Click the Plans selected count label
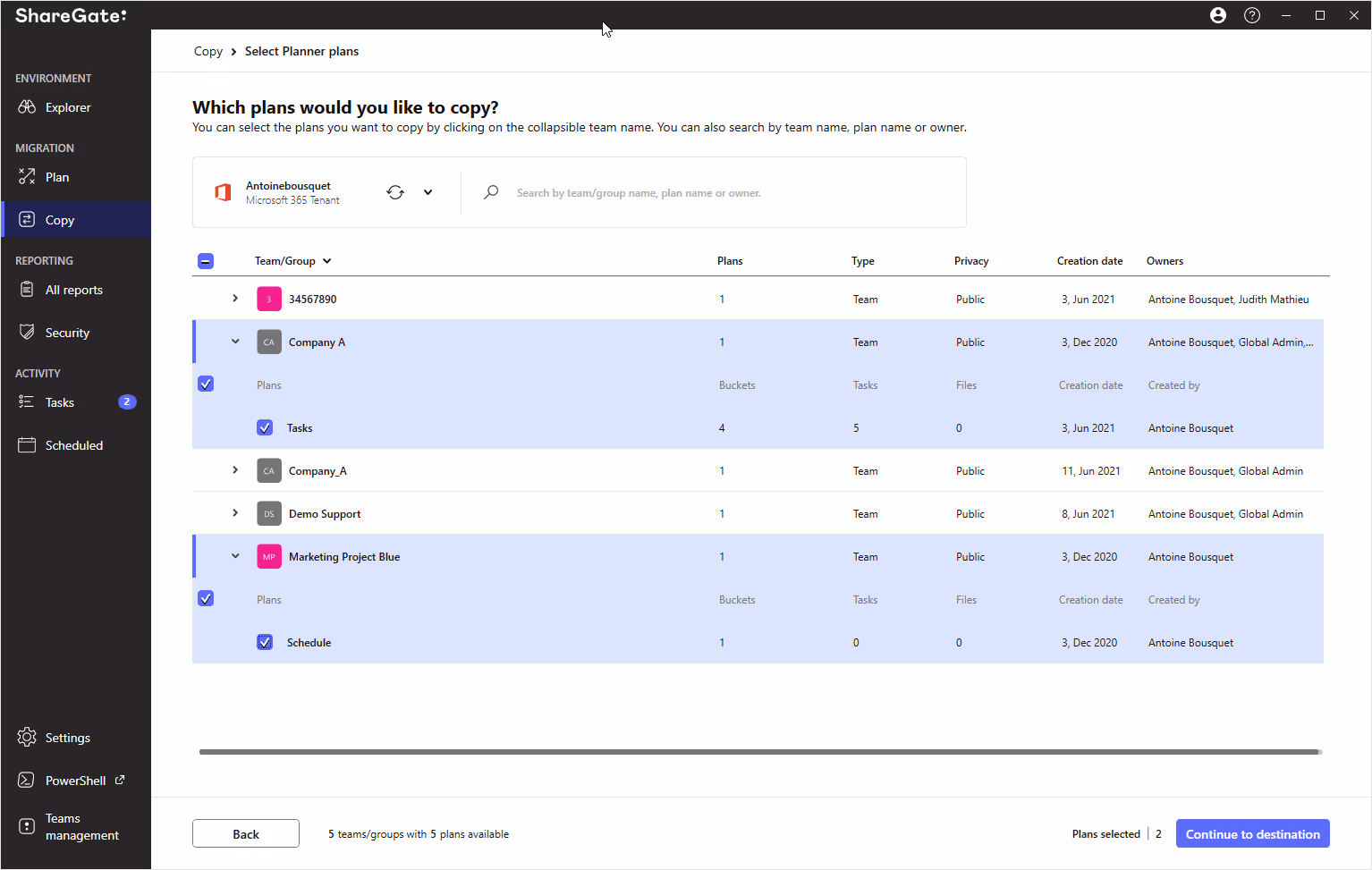Viewport: 1372px width, 870px height. 1106,834
